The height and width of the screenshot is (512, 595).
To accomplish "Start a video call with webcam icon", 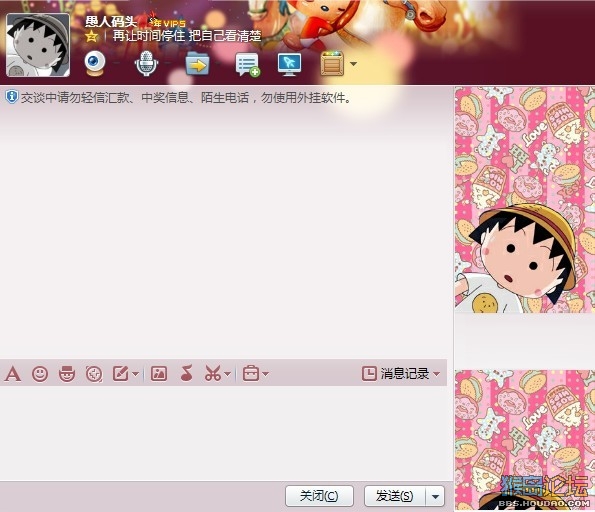I will click(x=95, y=63).
